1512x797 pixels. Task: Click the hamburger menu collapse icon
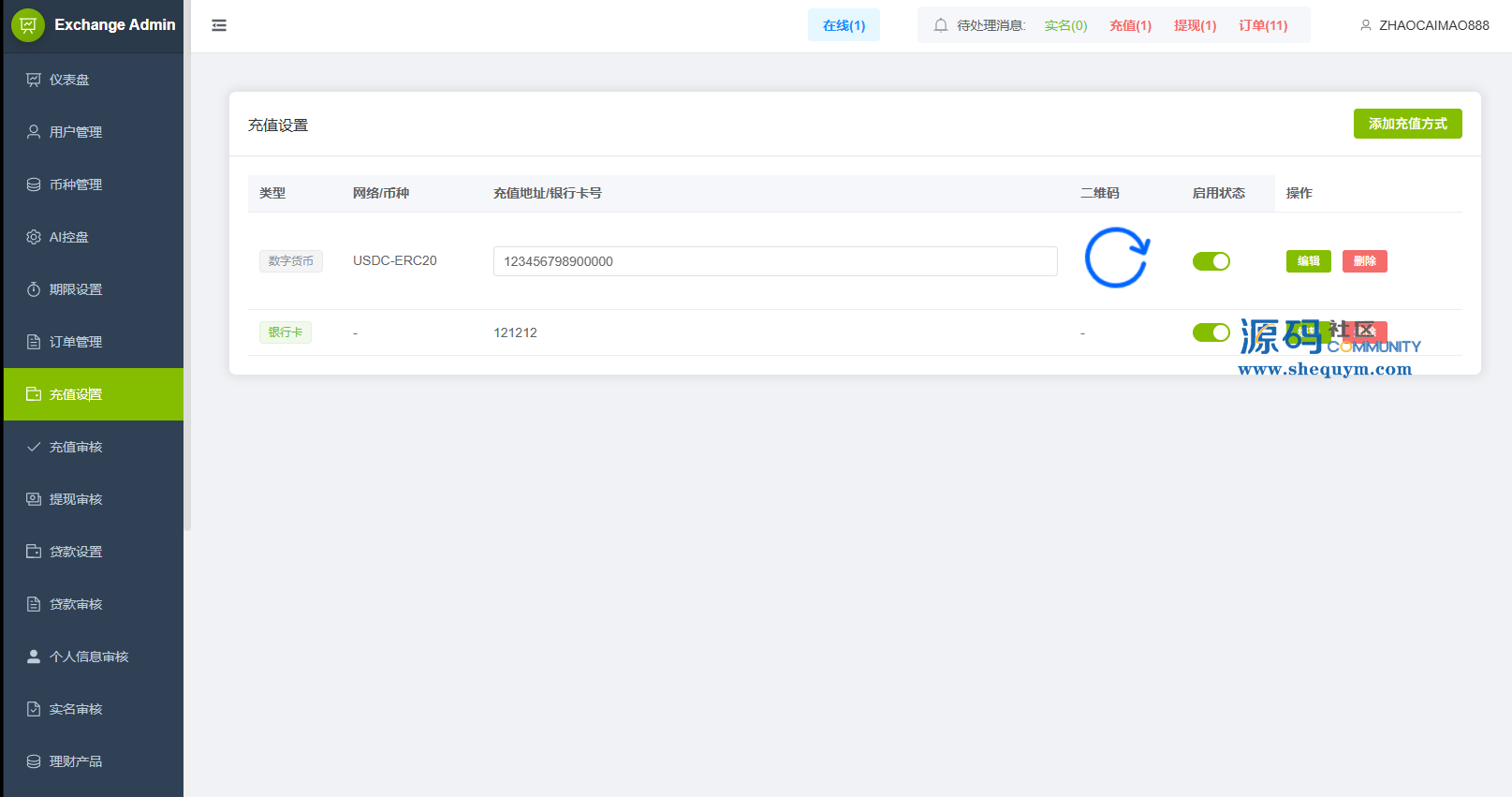tap(219, 25)
